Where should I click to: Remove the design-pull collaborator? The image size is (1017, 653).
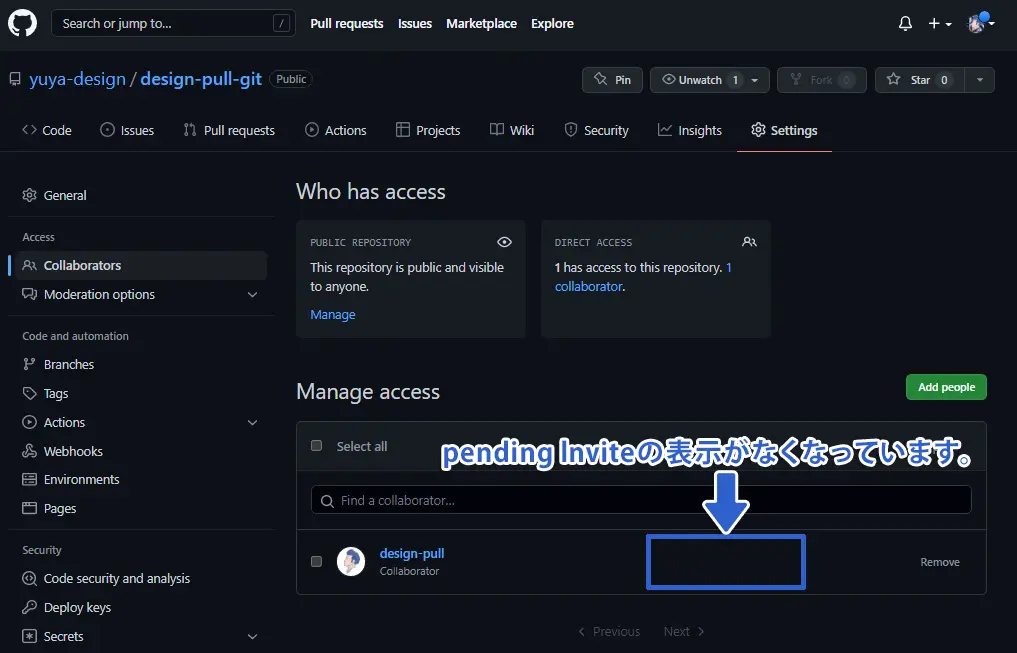click(939, 562)
